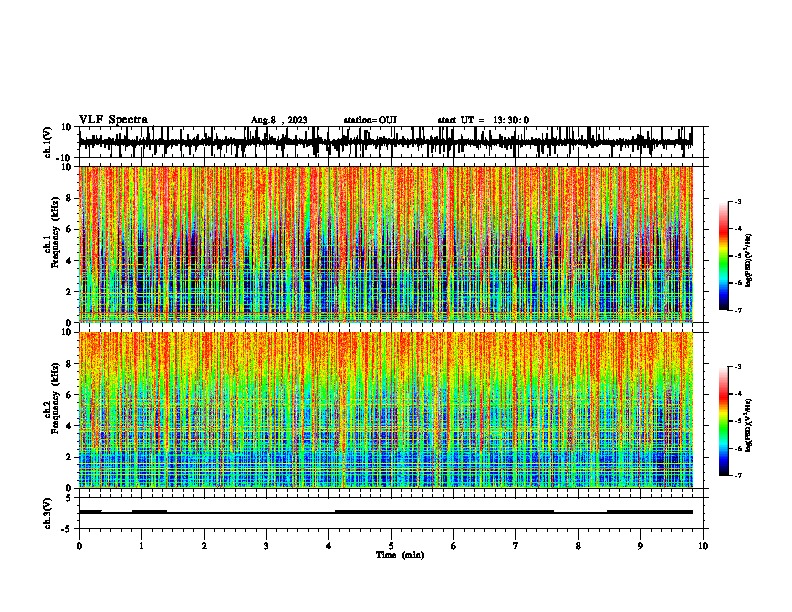
Task: Click the "8" tick on ch.1 frequency axis
Action: 69,198
